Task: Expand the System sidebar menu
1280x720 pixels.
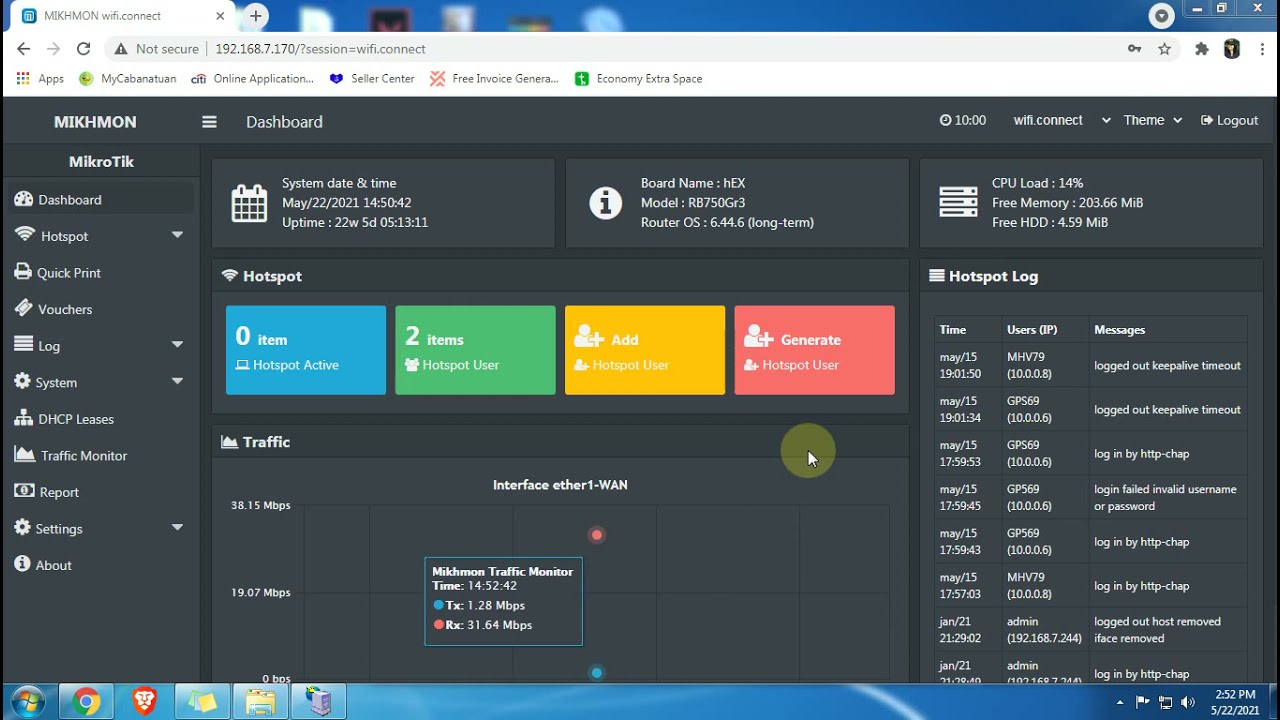Action: (x=100, y=382)
